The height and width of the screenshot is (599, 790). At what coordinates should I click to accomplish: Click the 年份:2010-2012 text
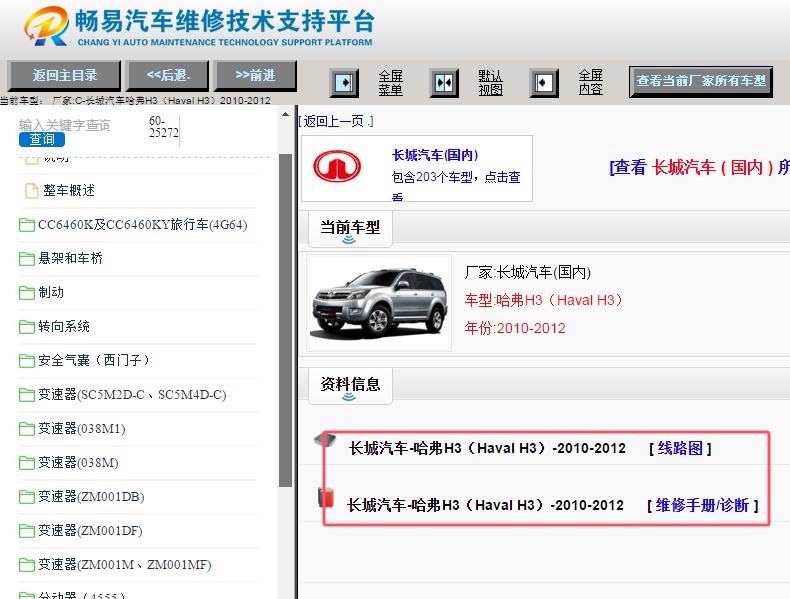(515, 328)
